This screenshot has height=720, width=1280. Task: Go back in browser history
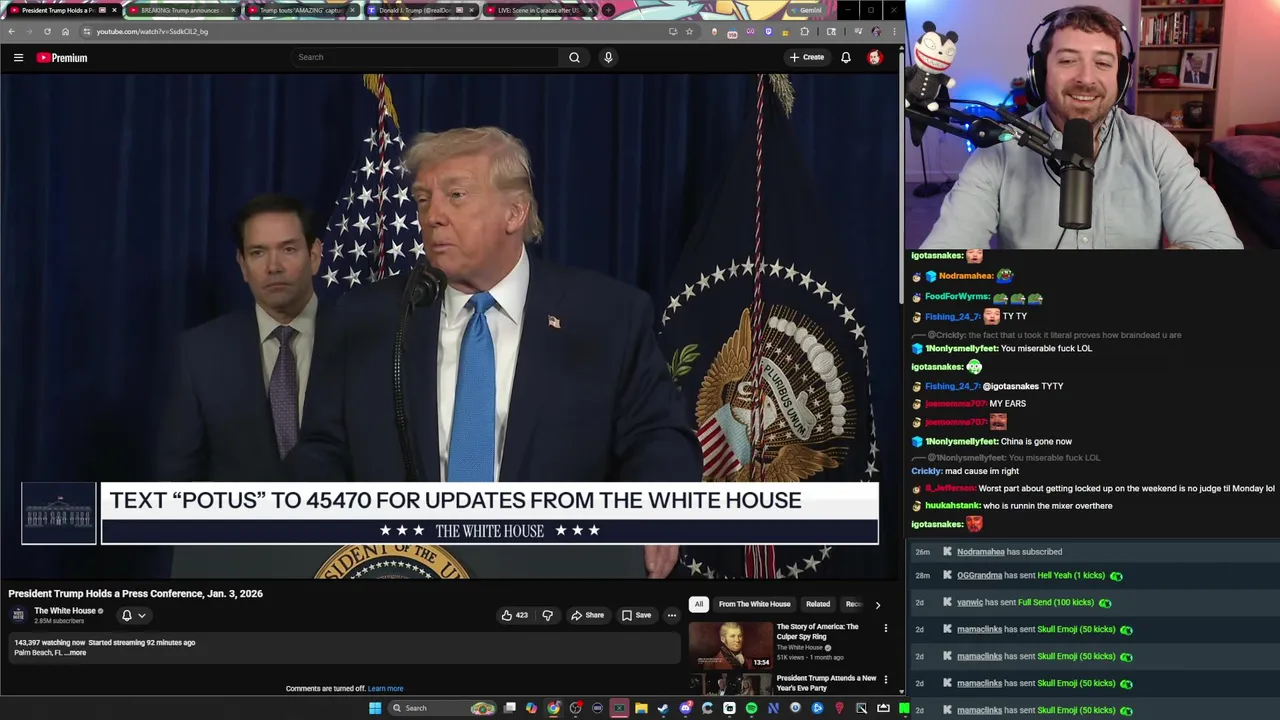point(11,31)
